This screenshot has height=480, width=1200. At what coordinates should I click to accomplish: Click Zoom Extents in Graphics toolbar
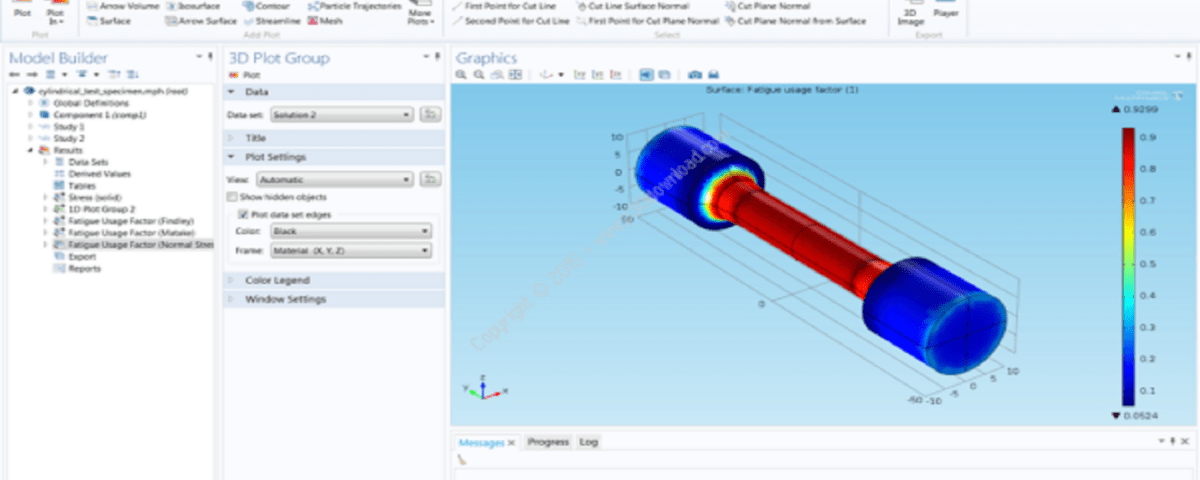(514, 75)
